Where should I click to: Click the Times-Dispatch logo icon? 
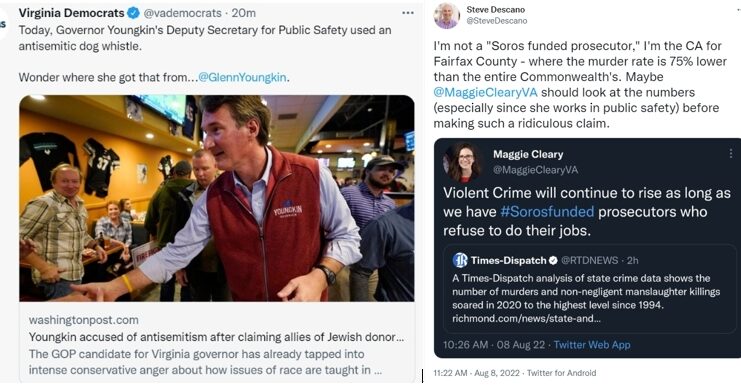click(x=460, y=260)
